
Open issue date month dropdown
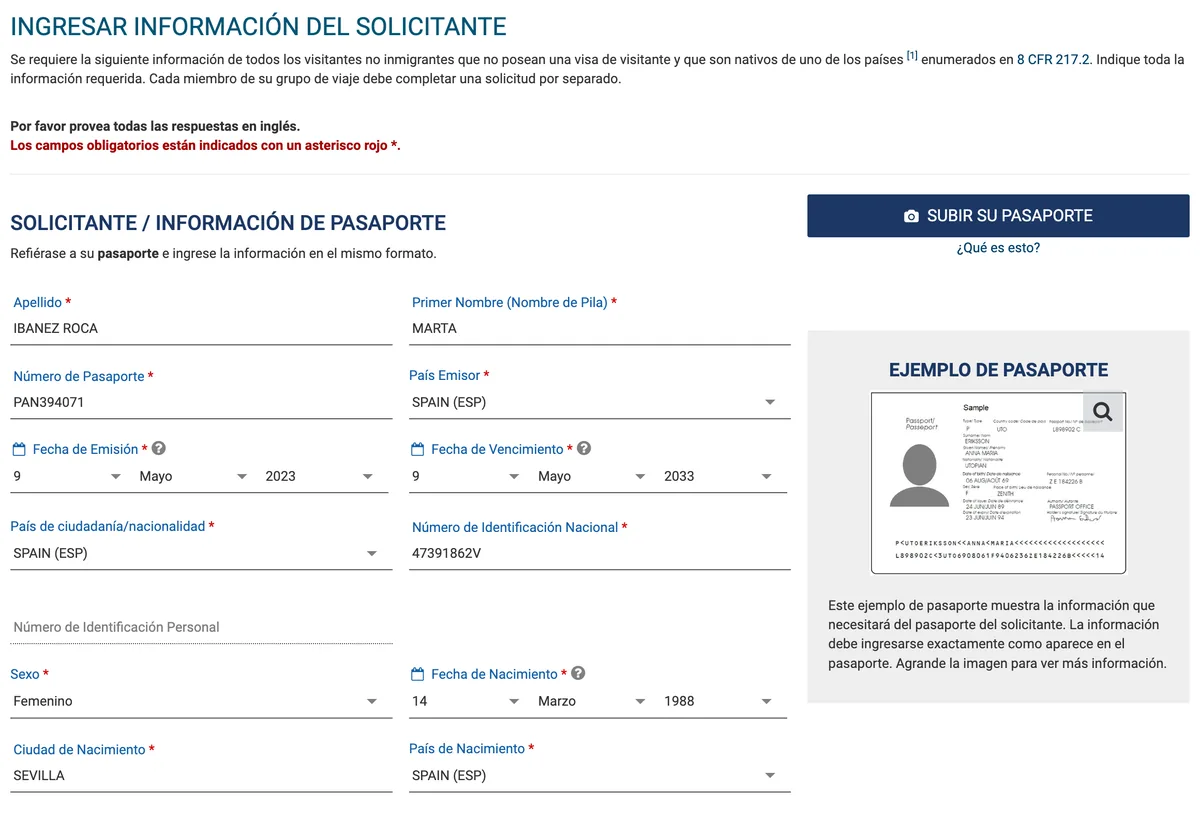coord(195,476)
